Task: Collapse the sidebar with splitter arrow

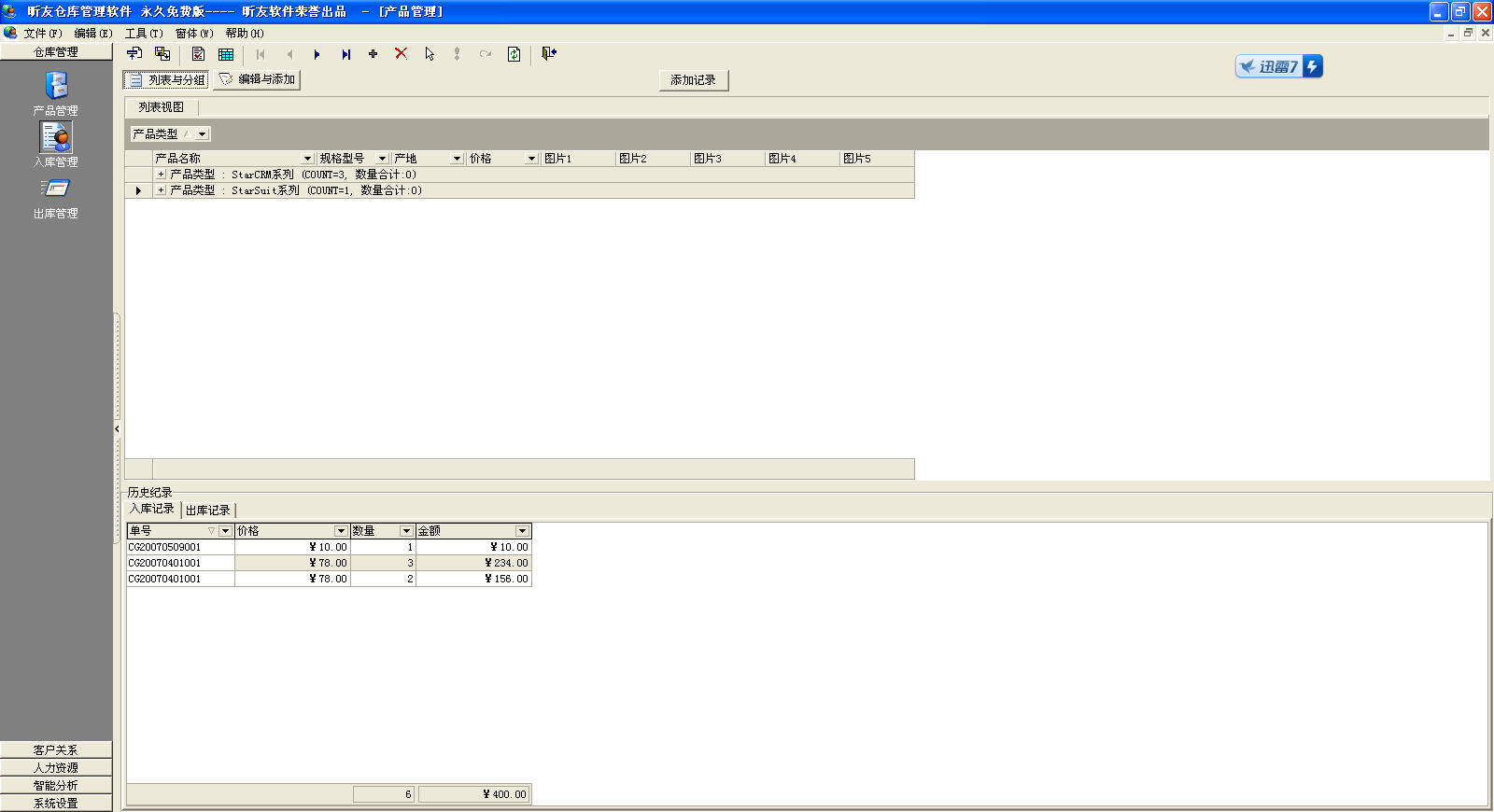Action: tap(117, 429)
